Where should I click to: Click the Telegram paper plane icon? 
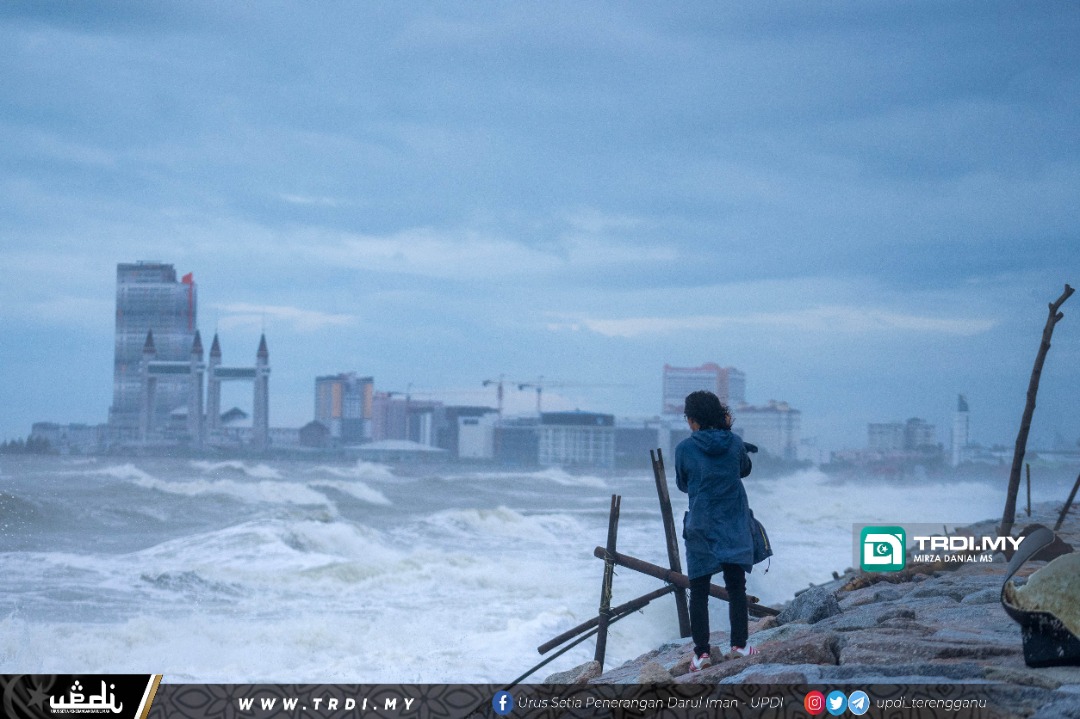tap(858, 703)
